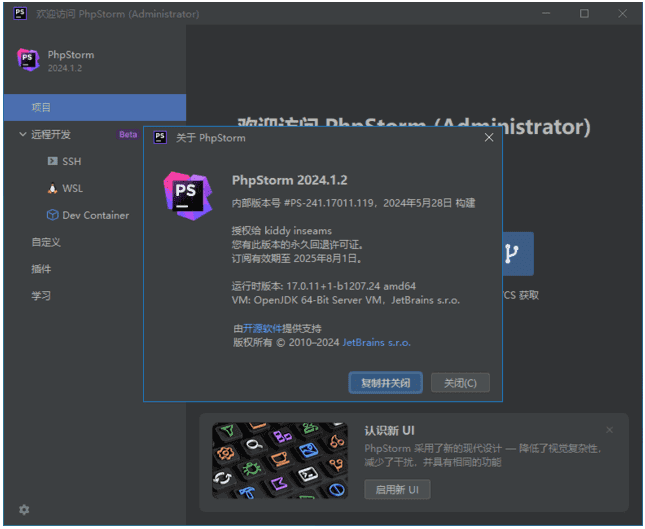The width and height of the screenshot is (645, 529).
Task: Collapse the 远程开发 section chevron
Action: 23,134
